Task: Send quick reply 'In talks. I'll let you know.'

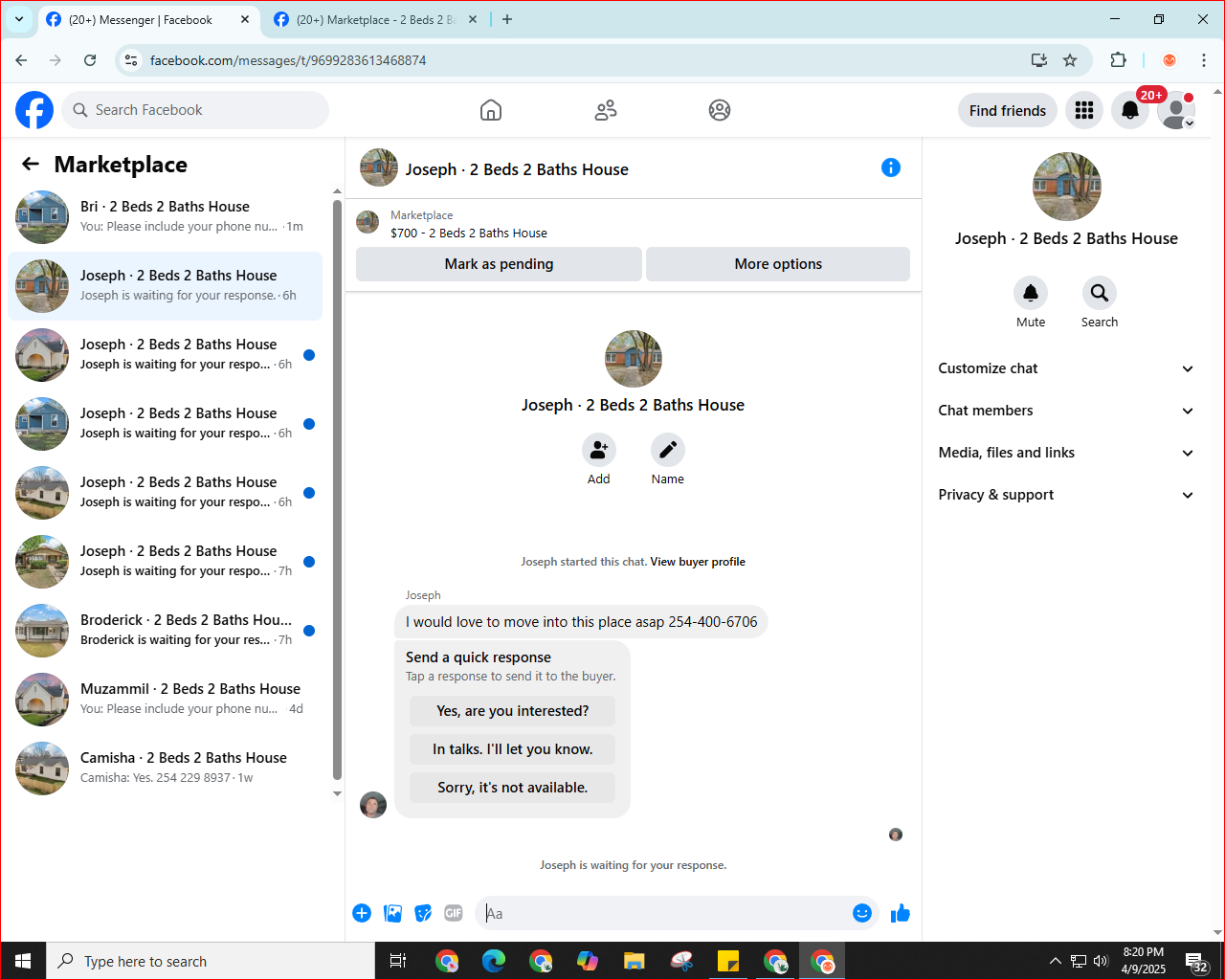Action: (x=513, y=749)
